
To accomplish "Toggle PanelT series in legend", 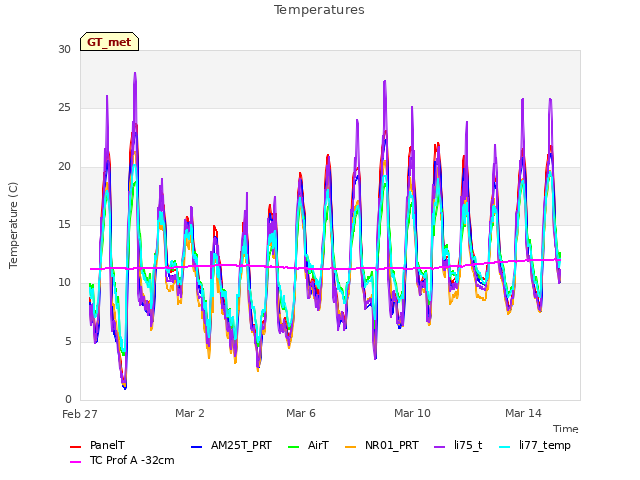I will [107, 445].
